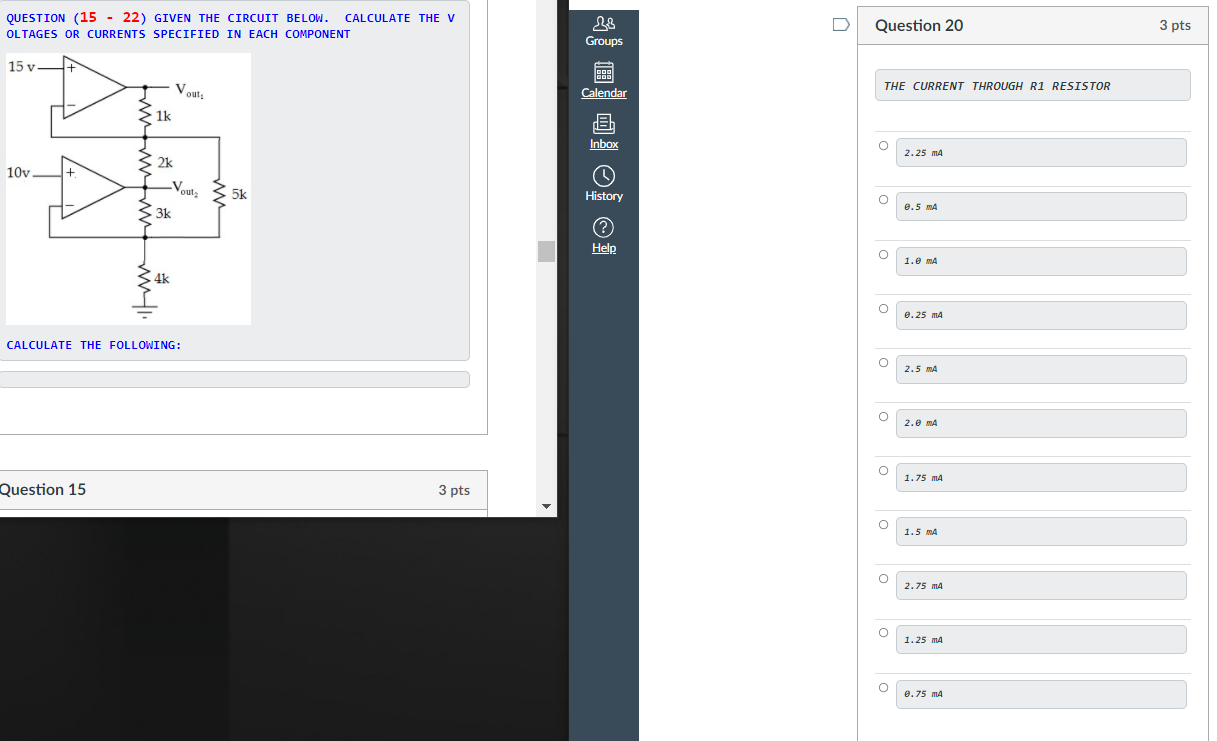1217x741 pixels.
Task: Click the Inbox link label
Action: click(x=604, y=144)
